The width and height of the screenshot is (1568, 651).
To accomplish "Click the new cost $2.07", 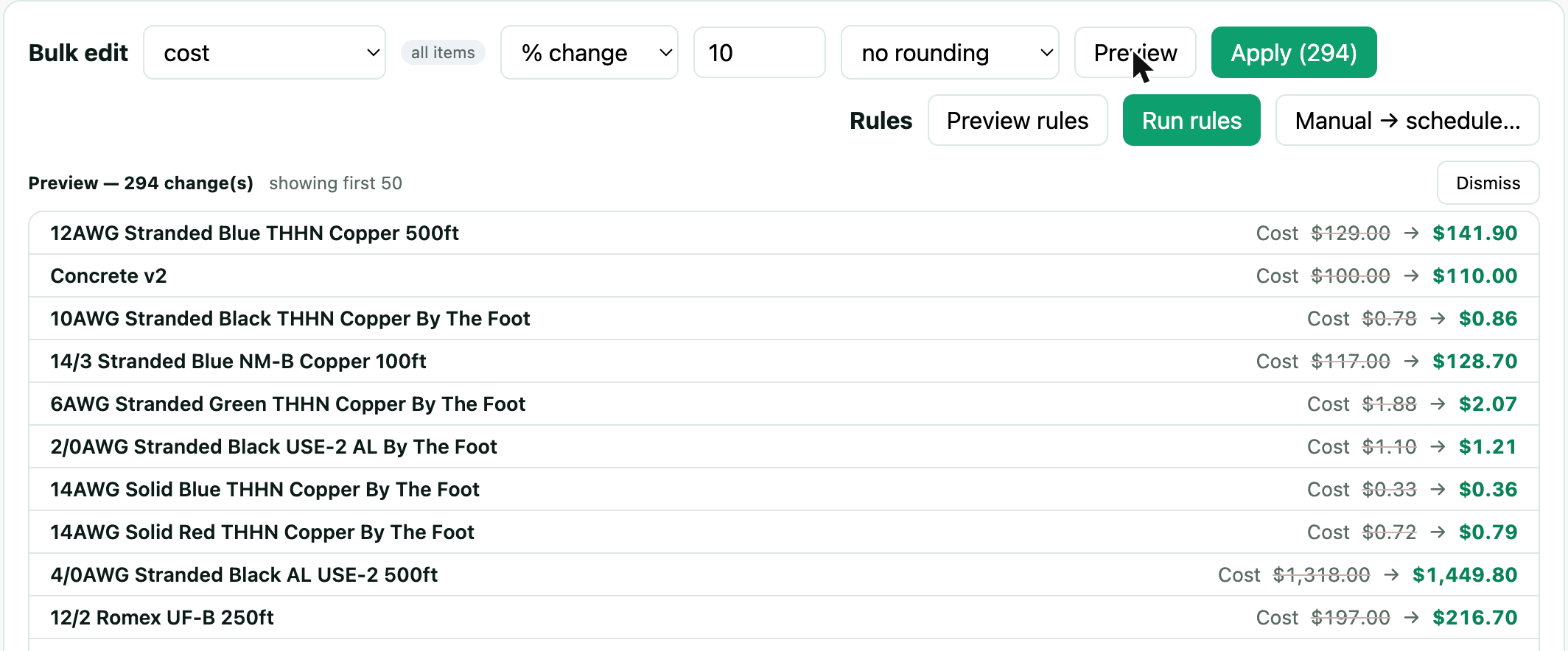I will 1488,404.
